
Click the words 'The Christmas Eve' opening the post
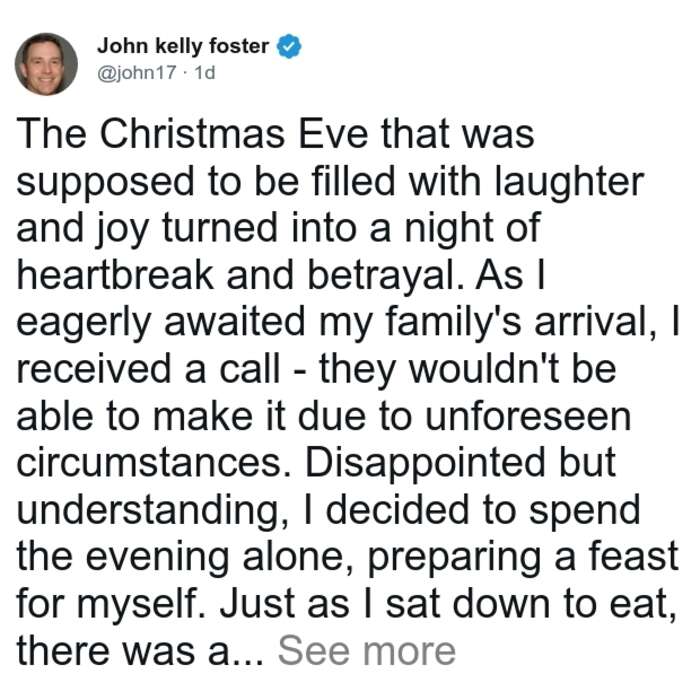[193, 134]
